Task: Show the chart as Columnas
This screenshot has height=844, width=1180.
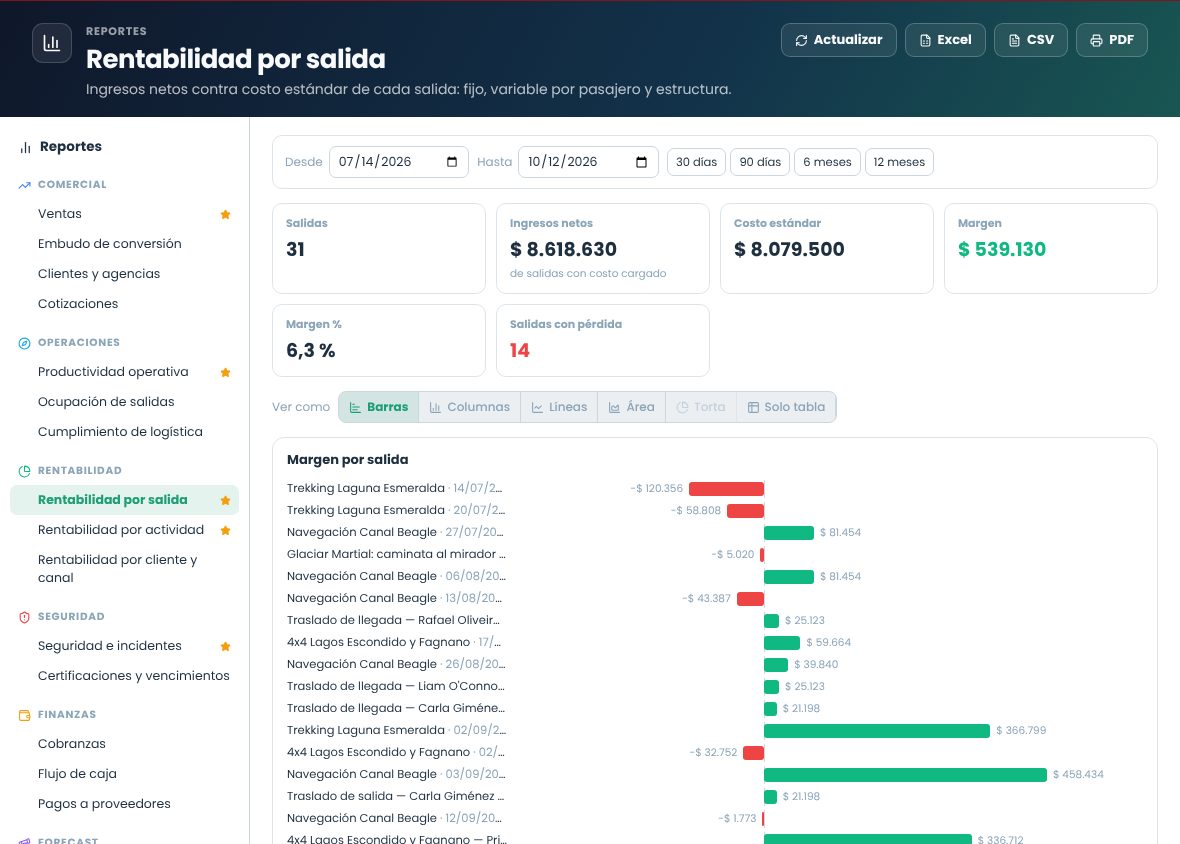Action: tap(470, 407)
